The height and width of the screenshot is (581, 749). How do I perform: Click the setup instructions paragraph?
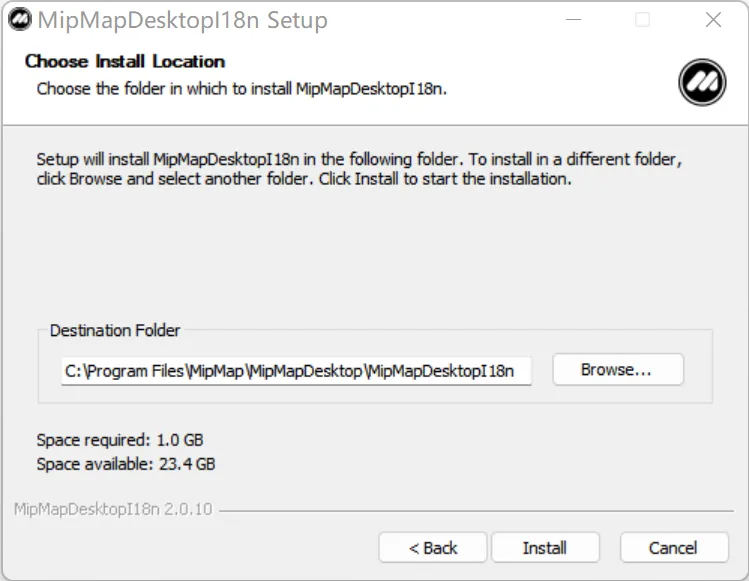pyautogui.click(x=360, y=169)
